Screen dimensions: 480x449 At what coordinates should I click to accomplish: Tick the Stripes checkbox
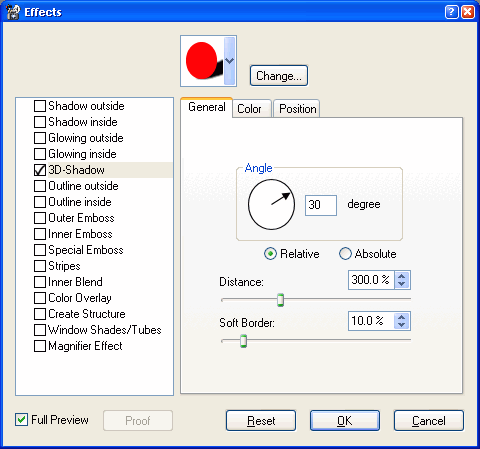[x=40, y=266]
